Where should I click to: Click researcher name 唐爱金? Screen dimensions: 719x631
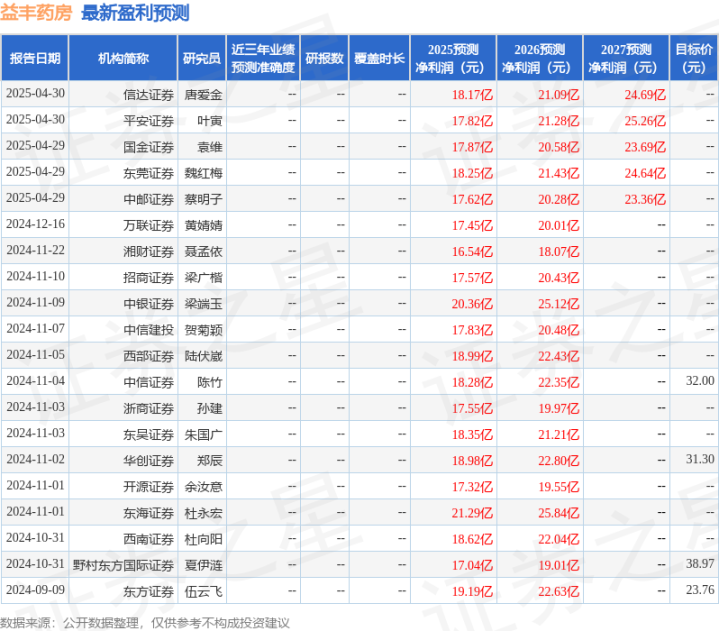point(204,95)
